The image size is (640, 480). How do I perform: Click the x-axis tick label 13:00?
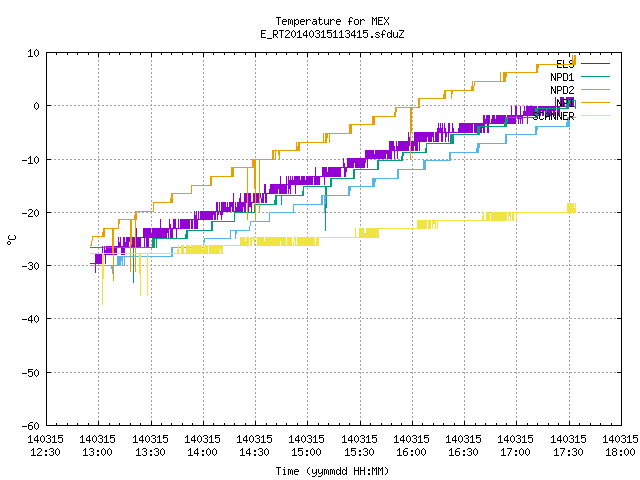(98, 452)
